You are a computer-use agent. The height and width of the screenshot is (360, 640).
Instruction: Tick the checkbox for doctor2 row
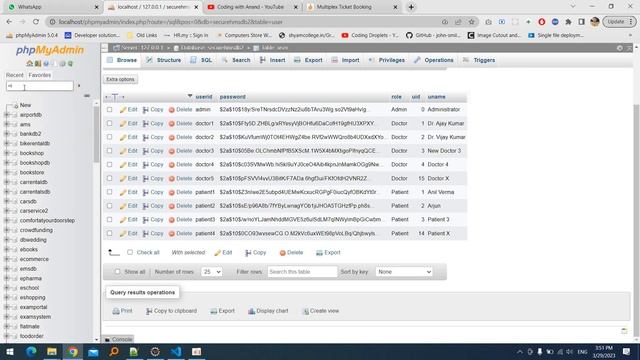(109, 137)
